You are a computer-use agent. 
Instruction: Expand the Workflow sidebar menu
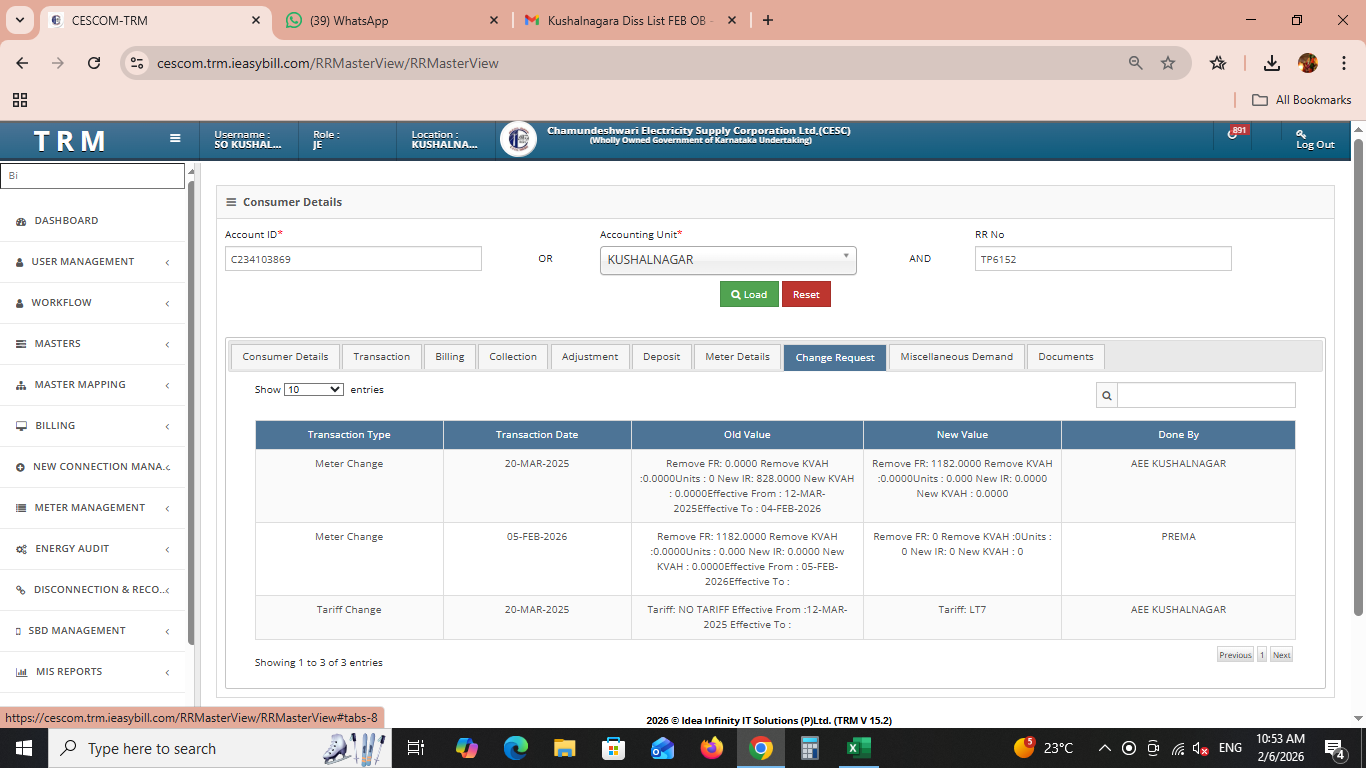pos(92,303)
